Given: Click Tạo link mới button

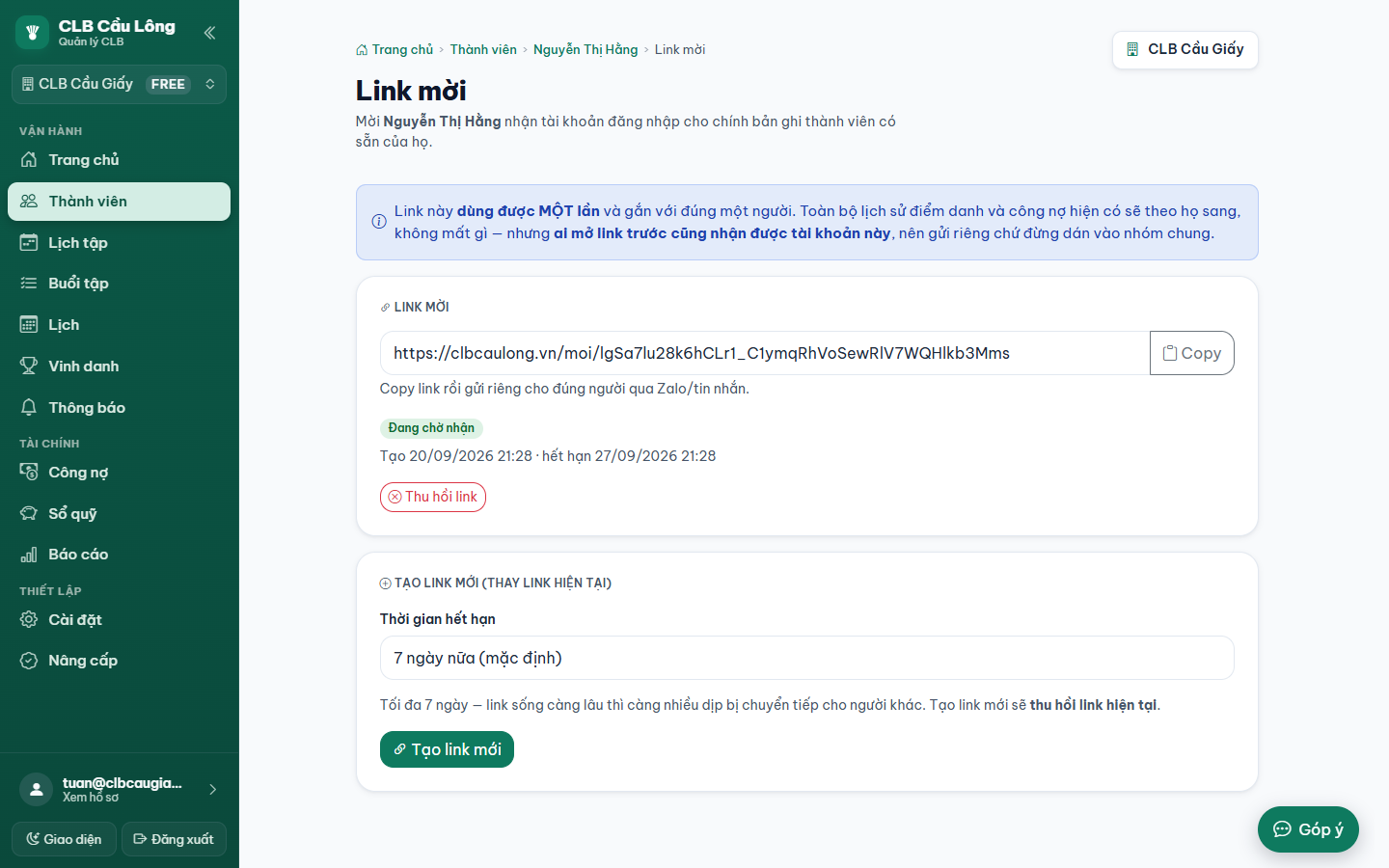Looking at the screenshot, I should pos(447,749).
